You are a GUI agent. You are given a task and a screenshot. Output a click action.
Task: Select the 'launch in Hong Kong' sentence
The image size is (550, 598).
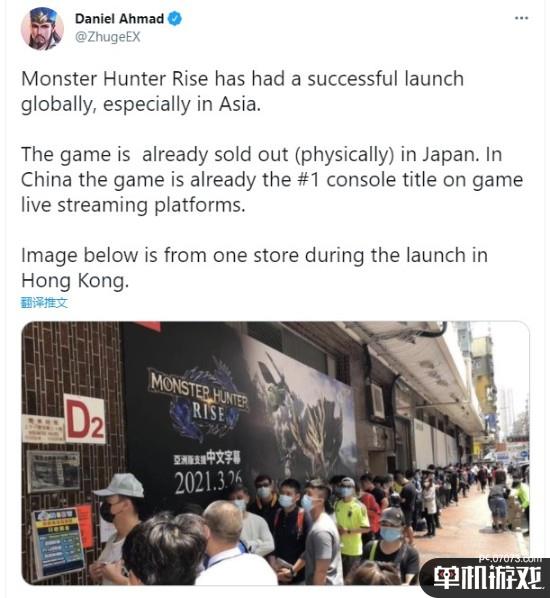tap(254, 268)
